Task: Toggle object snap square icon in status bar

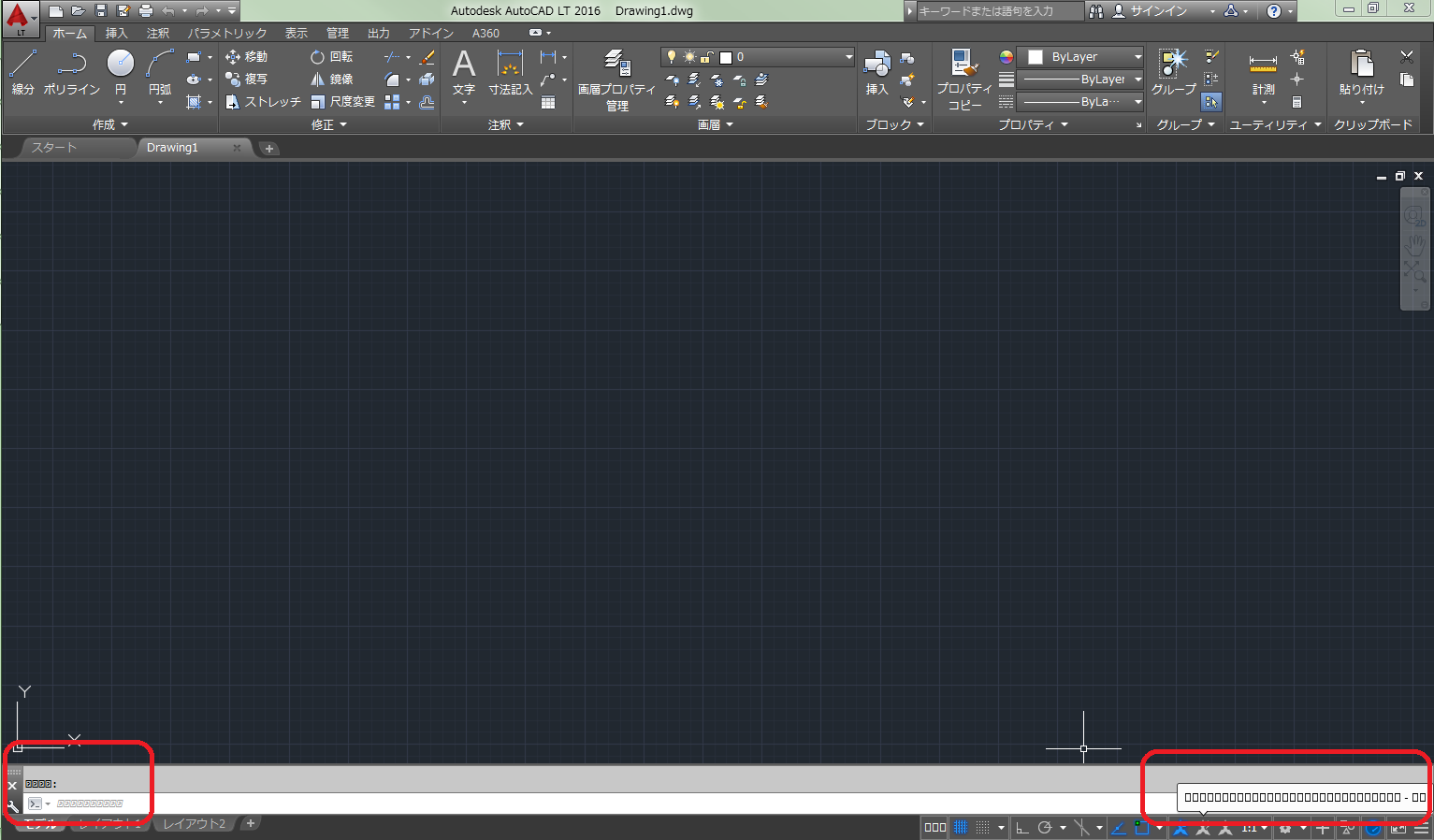Action: click(x=1141, y=828)
